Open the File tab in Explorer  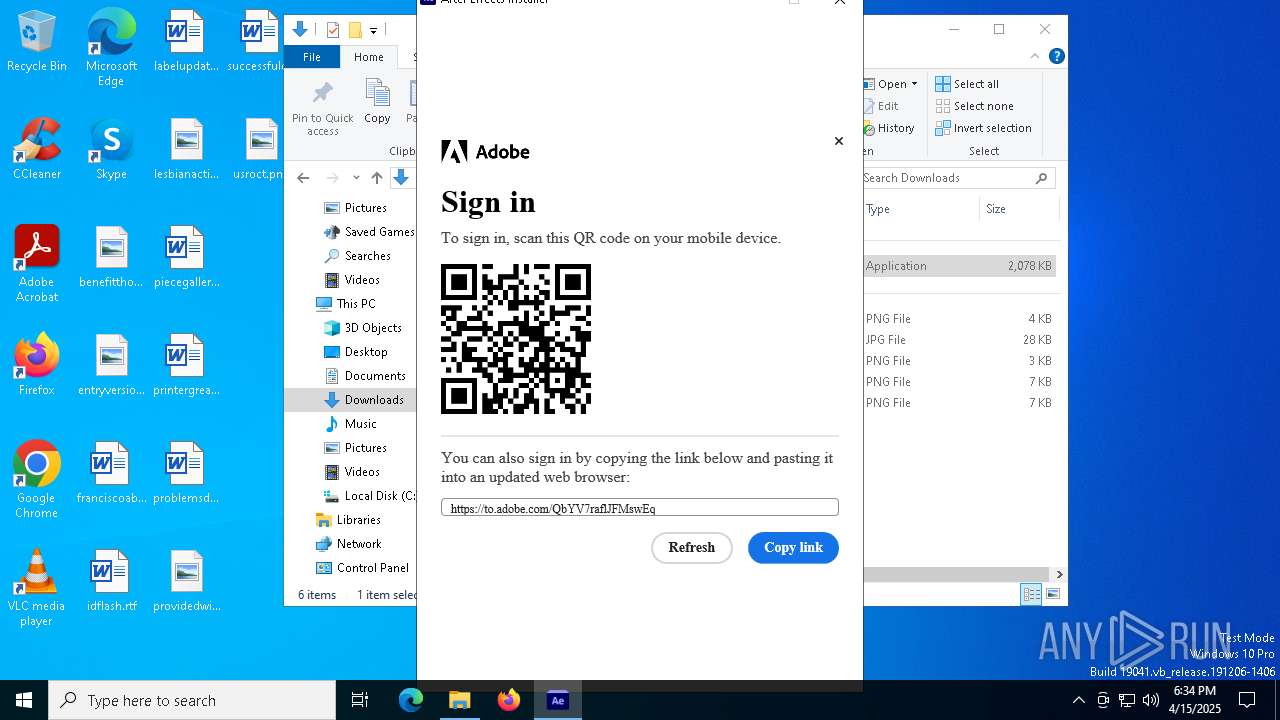point(312,57)
